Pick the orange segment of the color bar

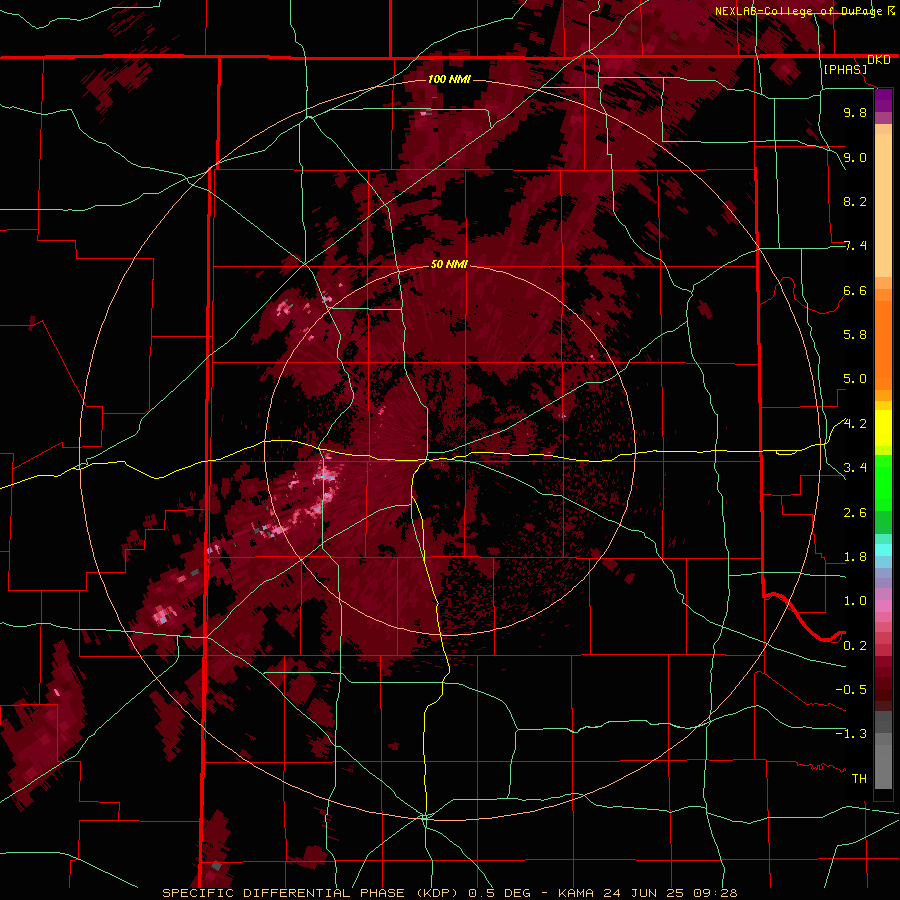click(x=883, y=344)
